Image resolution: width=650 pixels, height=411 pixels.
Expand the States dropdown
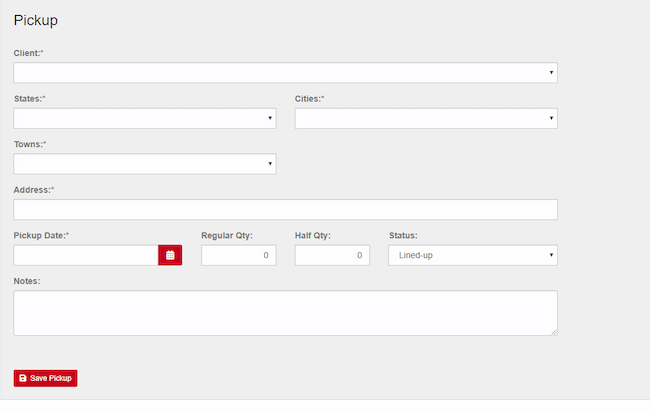point(145,118)
